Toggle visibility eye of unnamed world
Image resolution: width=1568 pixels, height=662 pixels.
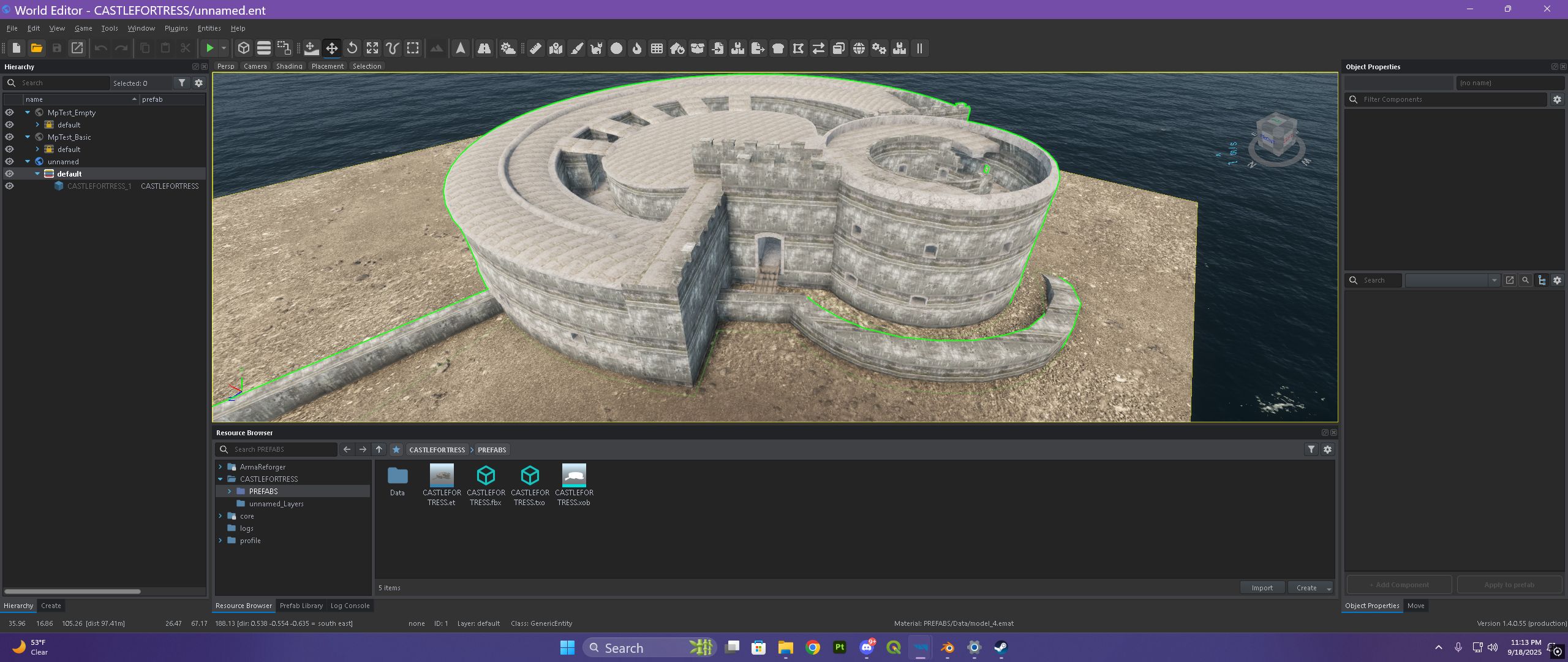[9, 162]
